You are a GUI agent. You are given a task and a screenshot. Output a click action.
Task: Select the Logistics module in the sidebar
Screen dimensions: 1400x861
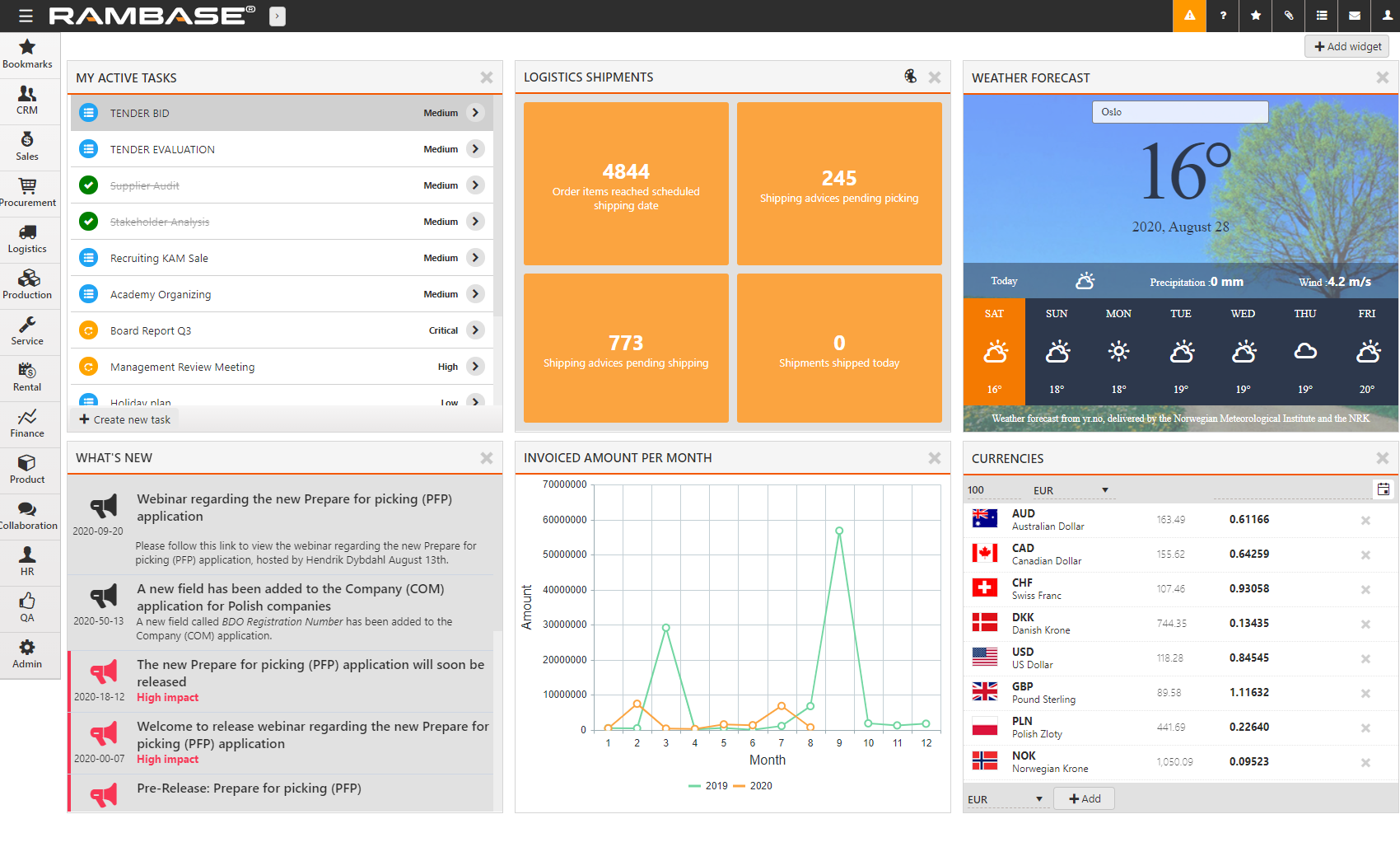tap(27, 240)
